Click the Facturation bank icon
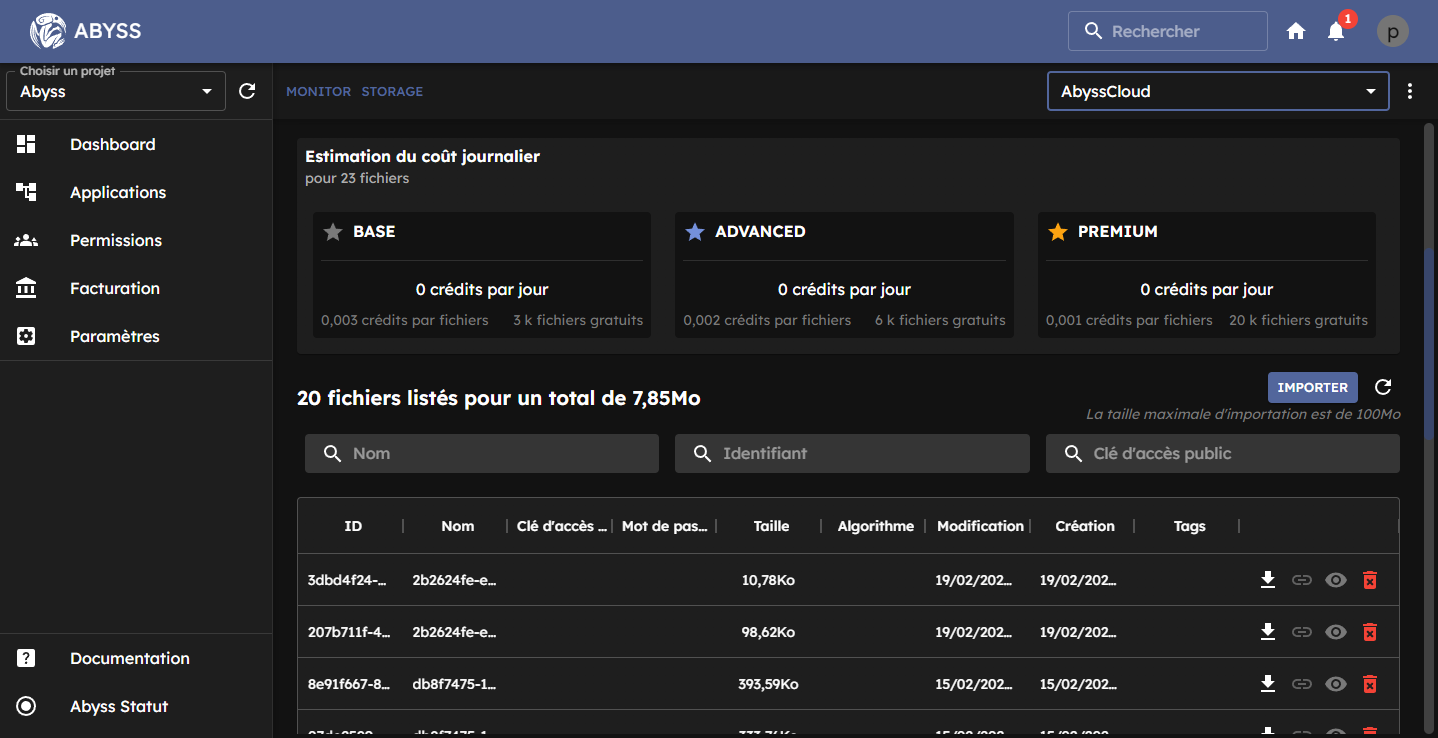1438x738 pixels. pyautogui.click(x=26, y=288)
